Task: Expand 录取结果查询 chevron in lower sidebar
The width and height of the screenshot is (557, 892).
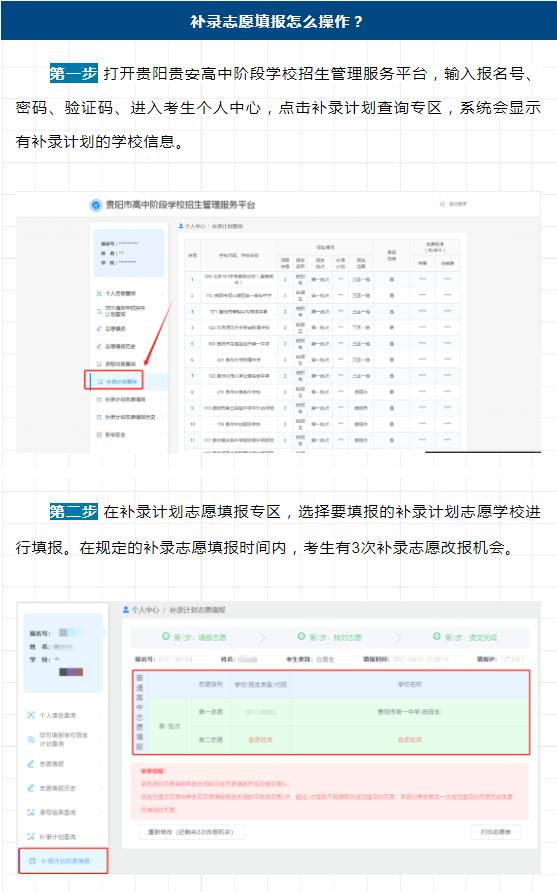Action: 101,812
